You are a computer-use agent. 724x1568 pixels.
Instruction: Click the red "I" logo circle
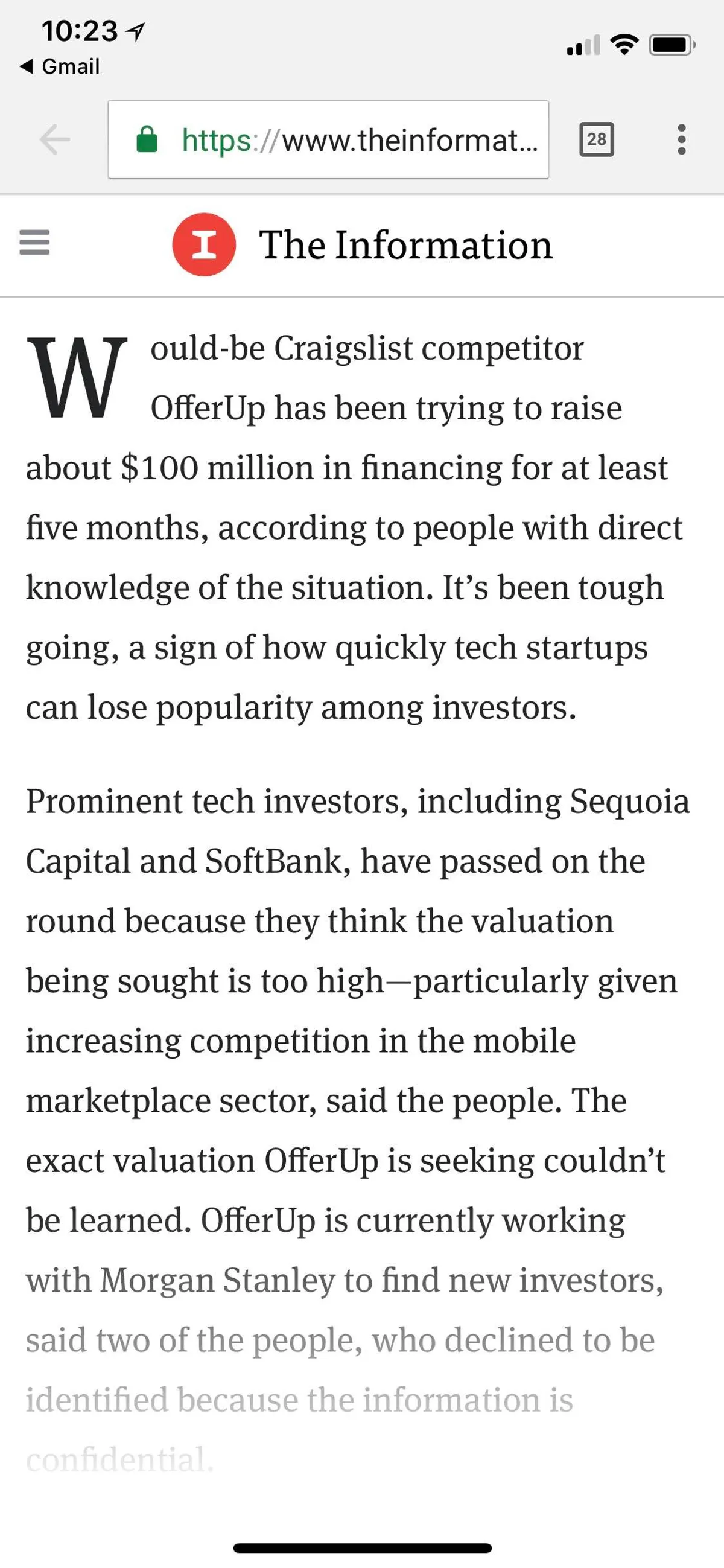coord(204,244)
